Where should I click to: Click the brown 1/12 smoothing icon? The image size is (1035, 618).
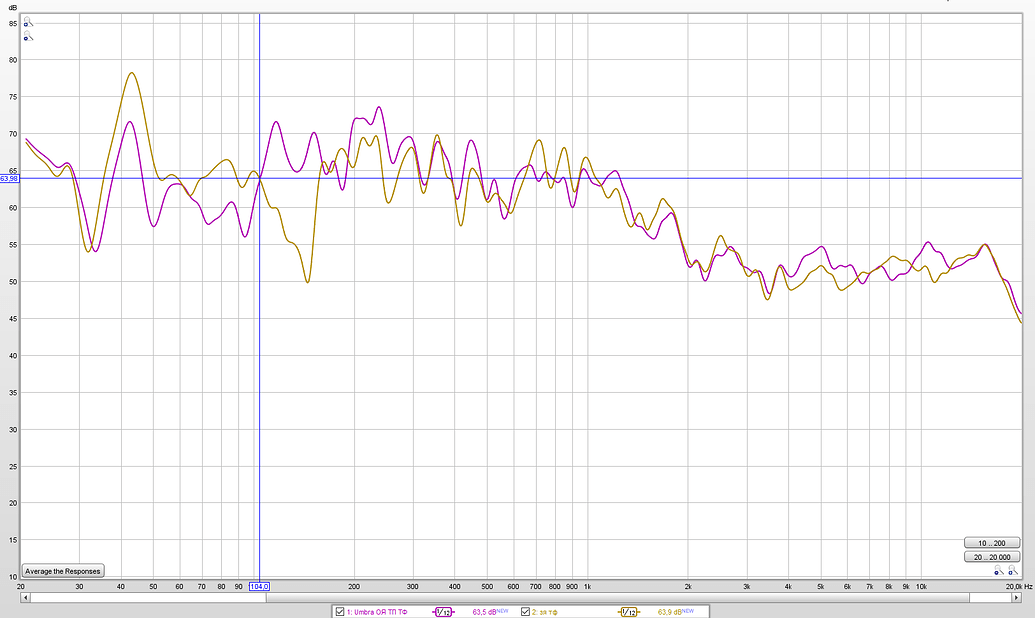coord(628,611)
